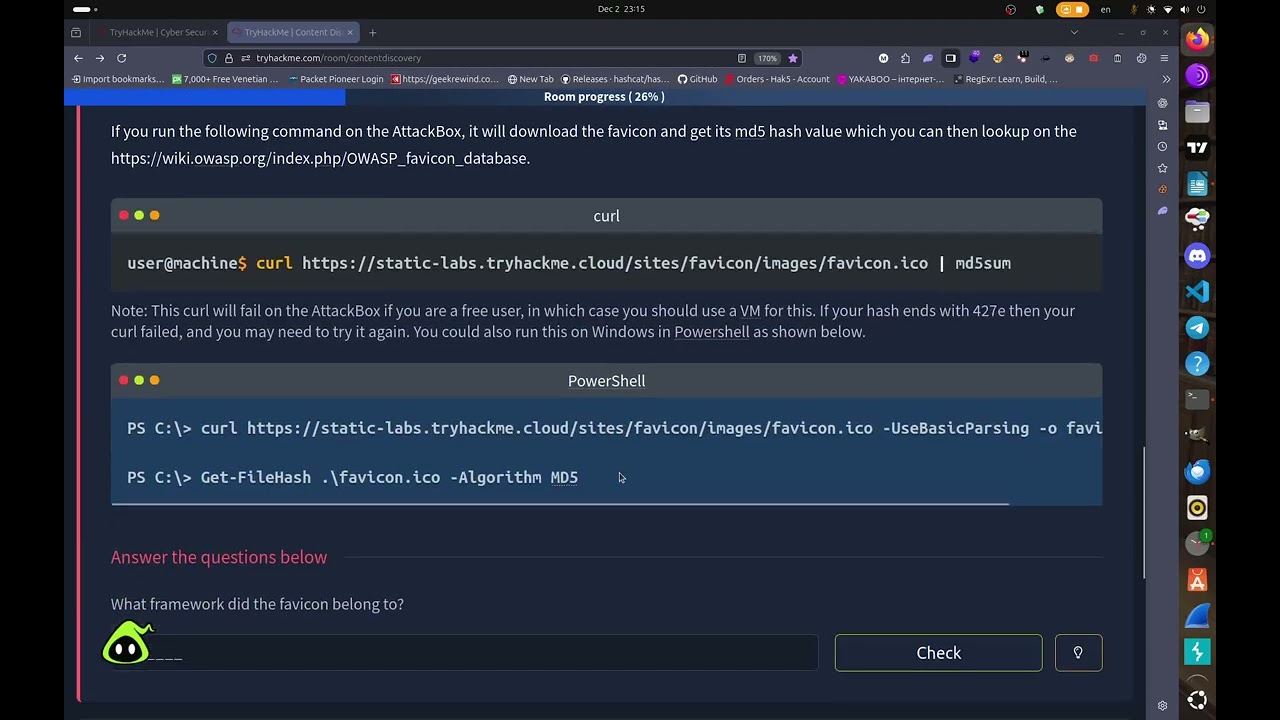
Task: Click the VM underlined term
Action: click(750, 311)
